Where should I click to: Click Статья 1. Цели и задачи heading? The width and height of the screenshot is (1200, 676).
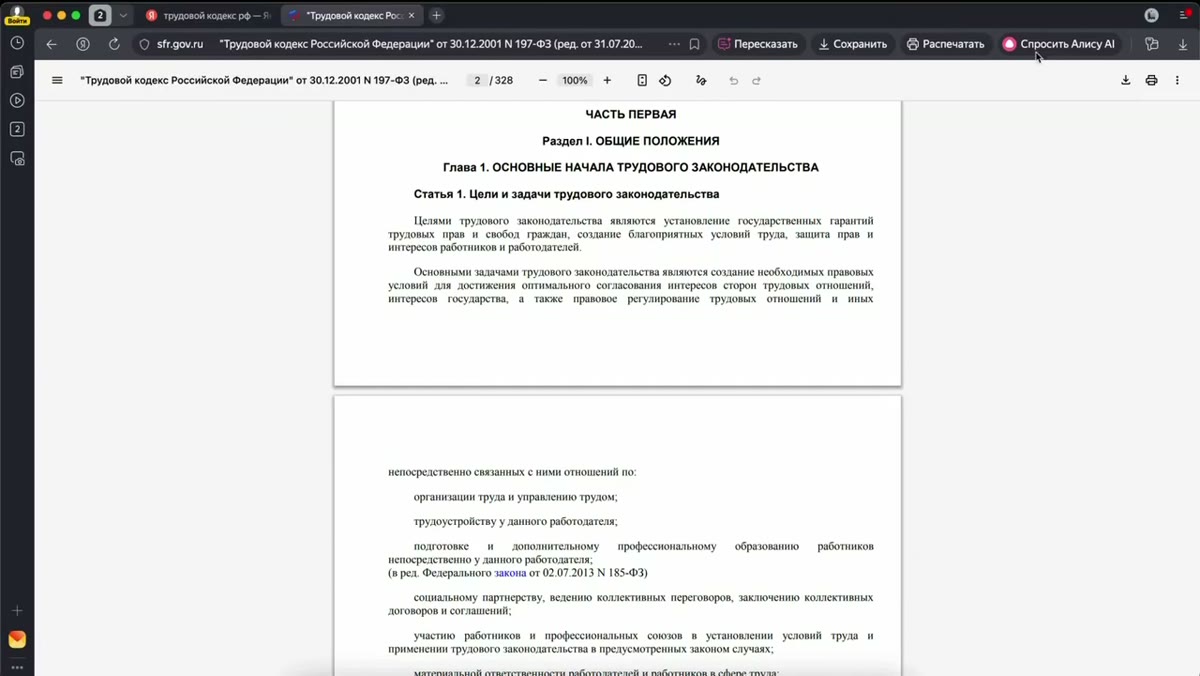pos(567,194)
